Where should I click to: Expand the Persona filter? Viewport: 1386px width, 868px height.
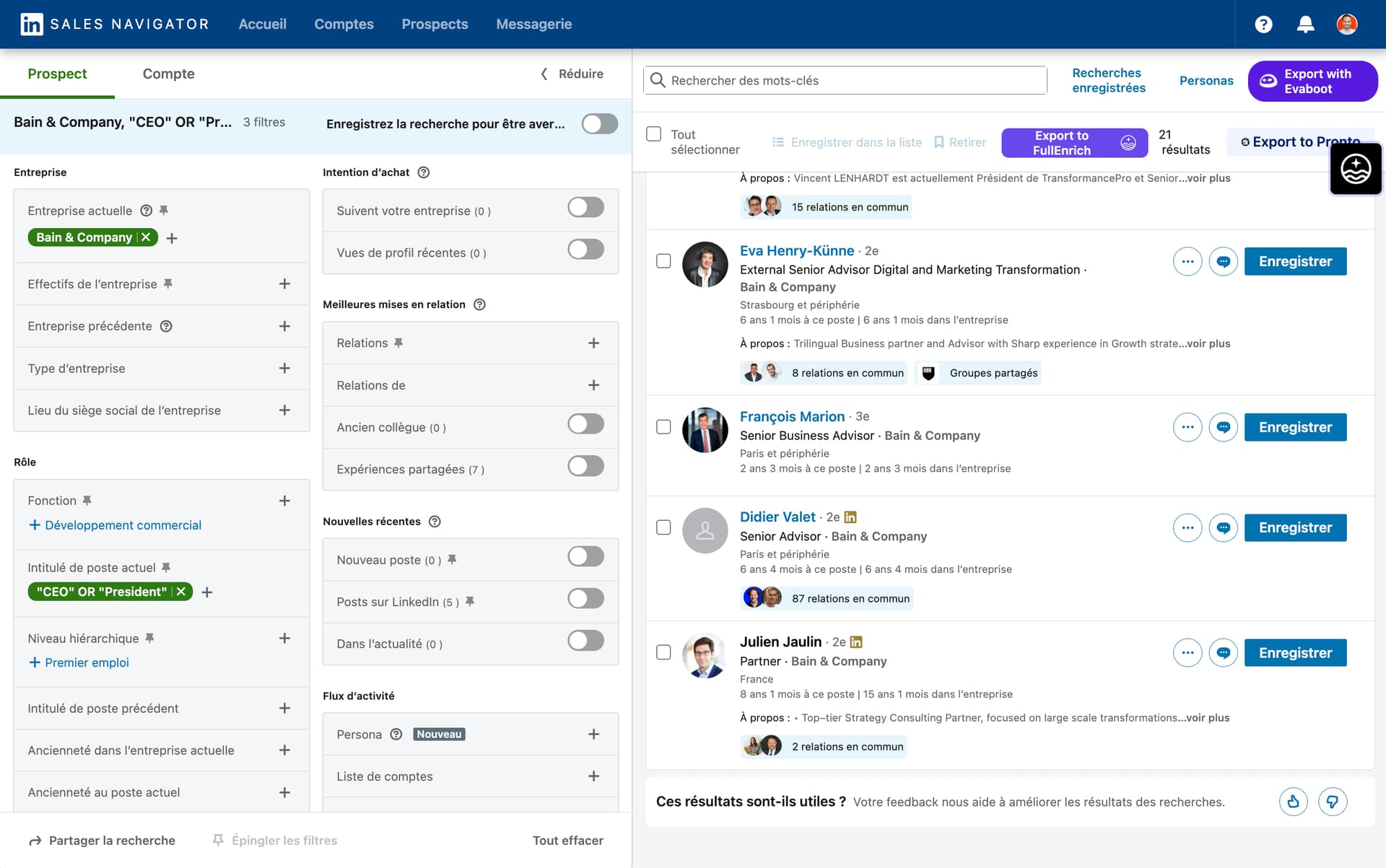click(593, 735)
